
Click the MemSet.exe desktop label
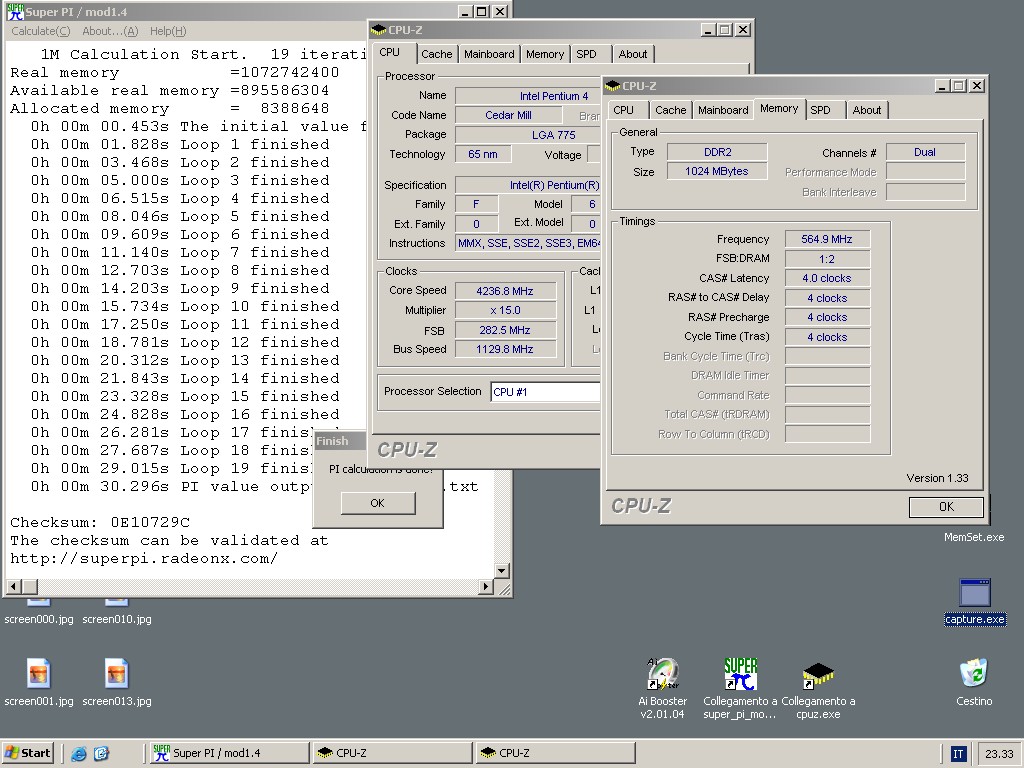(974, 537)
